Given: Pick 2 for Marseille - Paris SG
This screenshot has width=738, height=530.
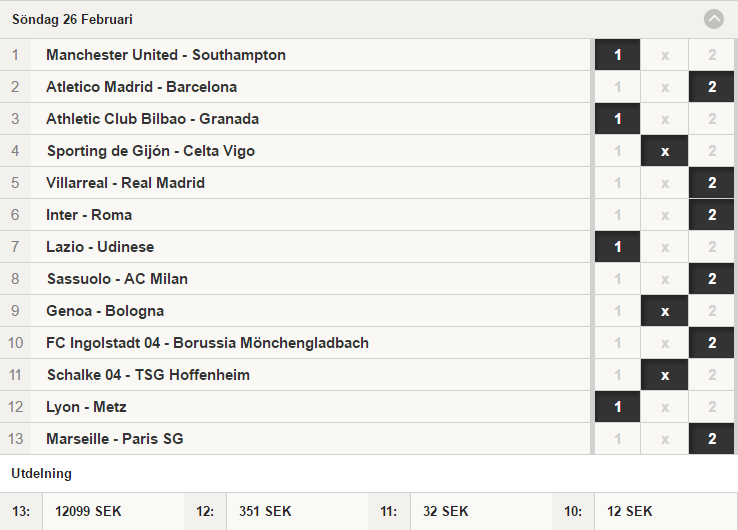Looking at the screenshot, I should [711, 439].
